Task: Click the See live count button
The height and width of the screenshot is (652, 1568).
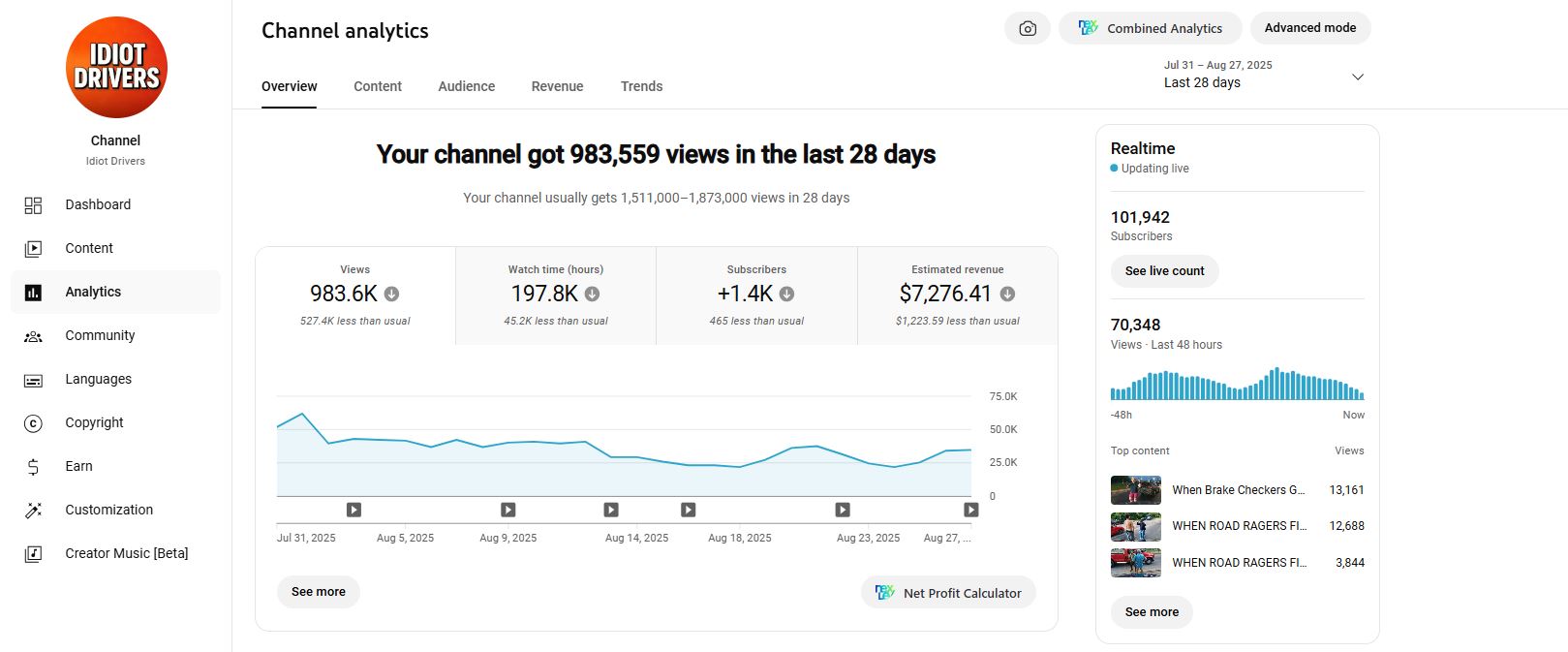Action: coord(1164,271)
